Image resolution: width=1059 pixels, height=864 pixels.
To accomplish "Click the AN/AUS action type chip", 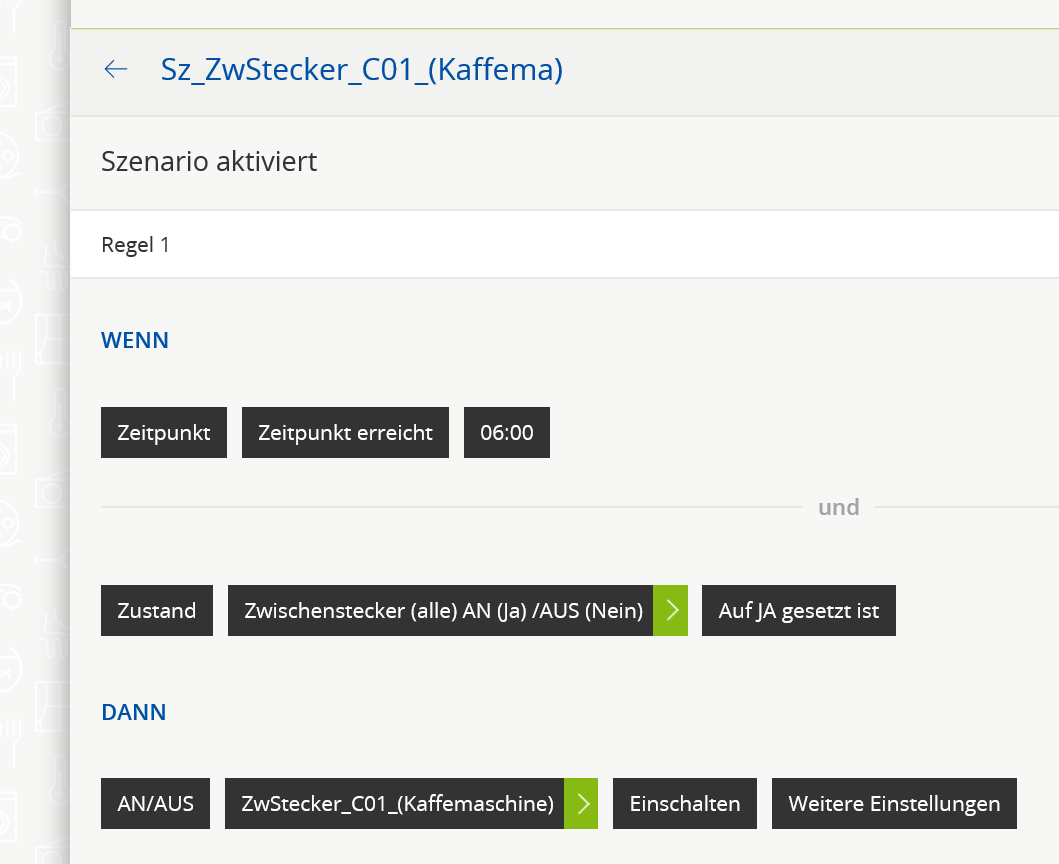I will (x=155, y=803).
